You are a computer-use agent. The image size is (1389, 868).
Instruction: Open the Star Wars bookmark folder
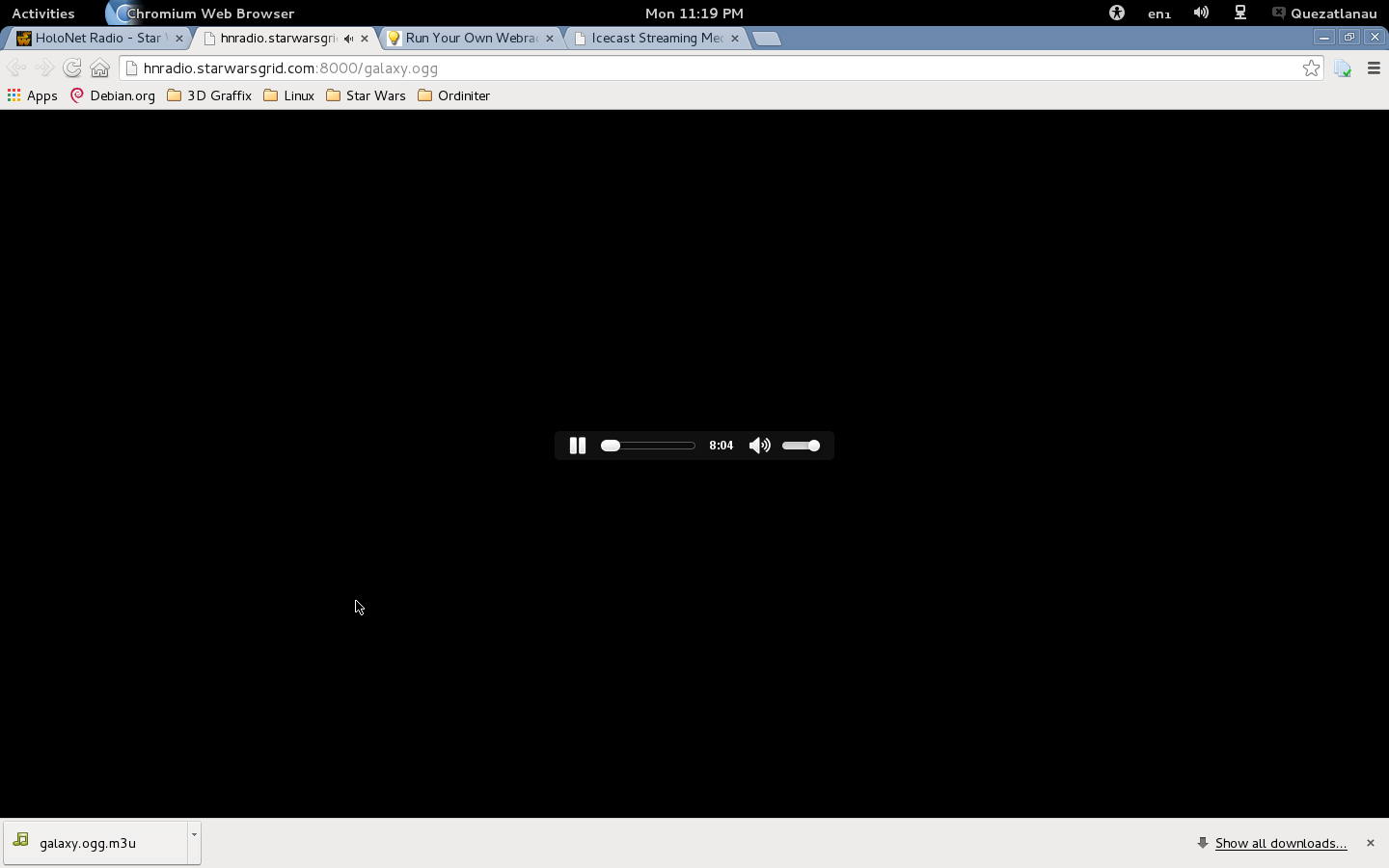(x=367, y=95)
